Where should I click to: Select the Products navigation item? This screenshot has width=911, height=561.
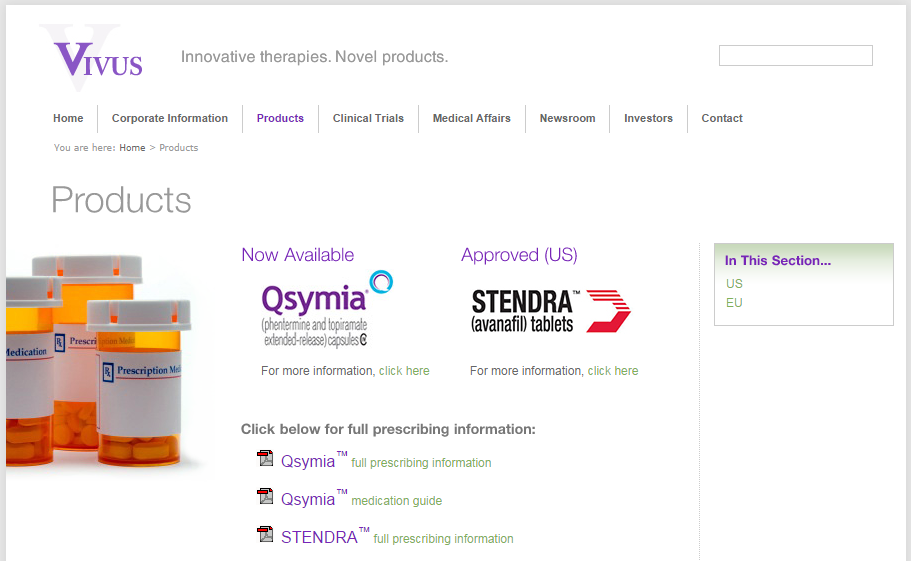tap(280, 118)
